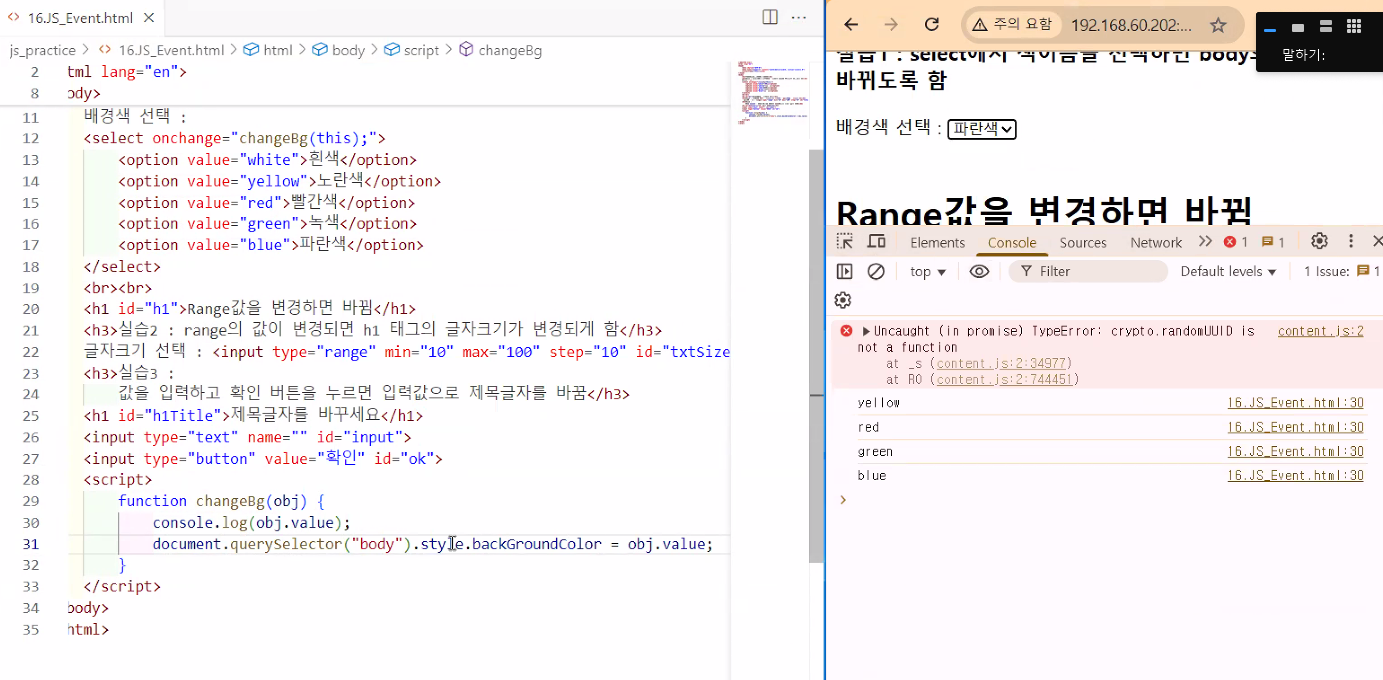Select single-pane layout icon in overlay
1383x680 pixels.
1297,27
